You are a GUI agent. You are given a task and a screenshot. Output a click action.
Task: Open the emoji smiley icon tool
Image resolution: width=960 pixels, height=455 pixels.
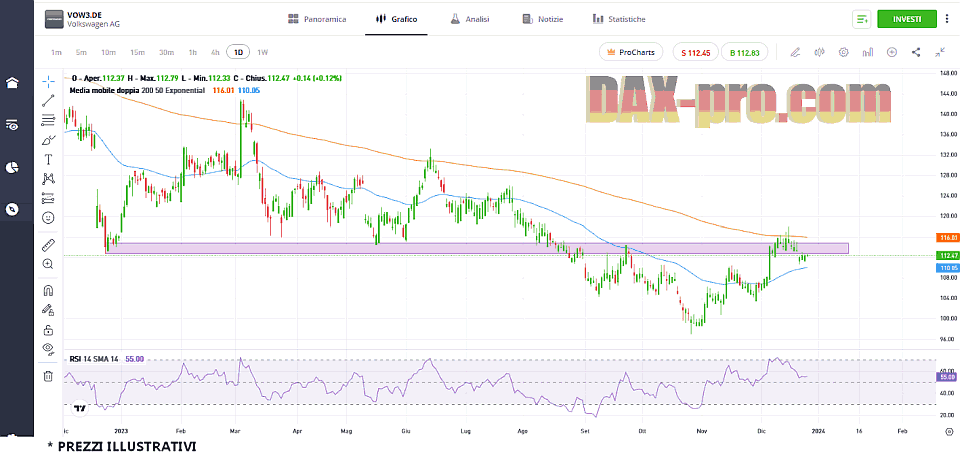tap(48, 217)
